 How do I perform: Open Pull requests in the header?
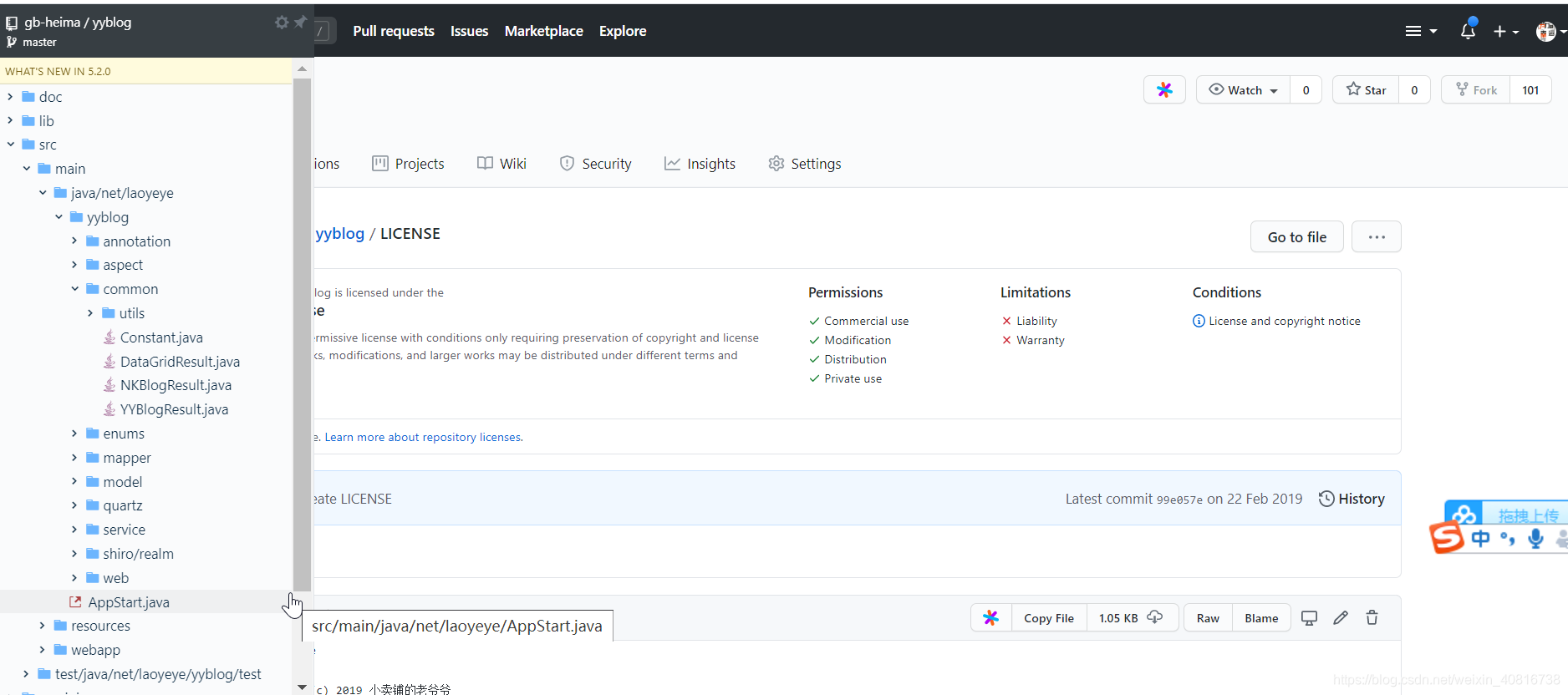(394, 31)
